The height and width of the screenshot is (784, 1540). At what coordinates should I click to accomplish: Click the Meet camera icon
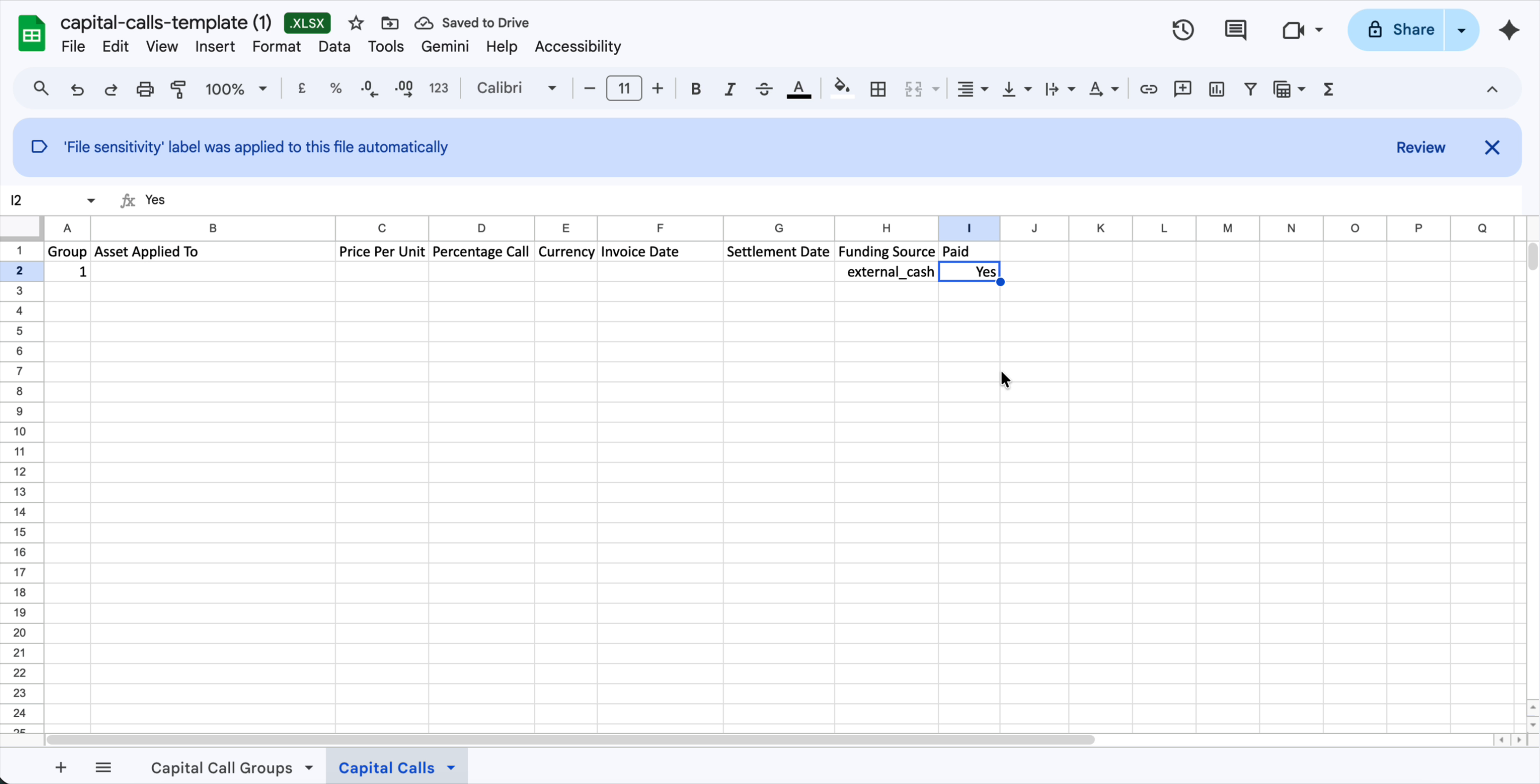1293,30
